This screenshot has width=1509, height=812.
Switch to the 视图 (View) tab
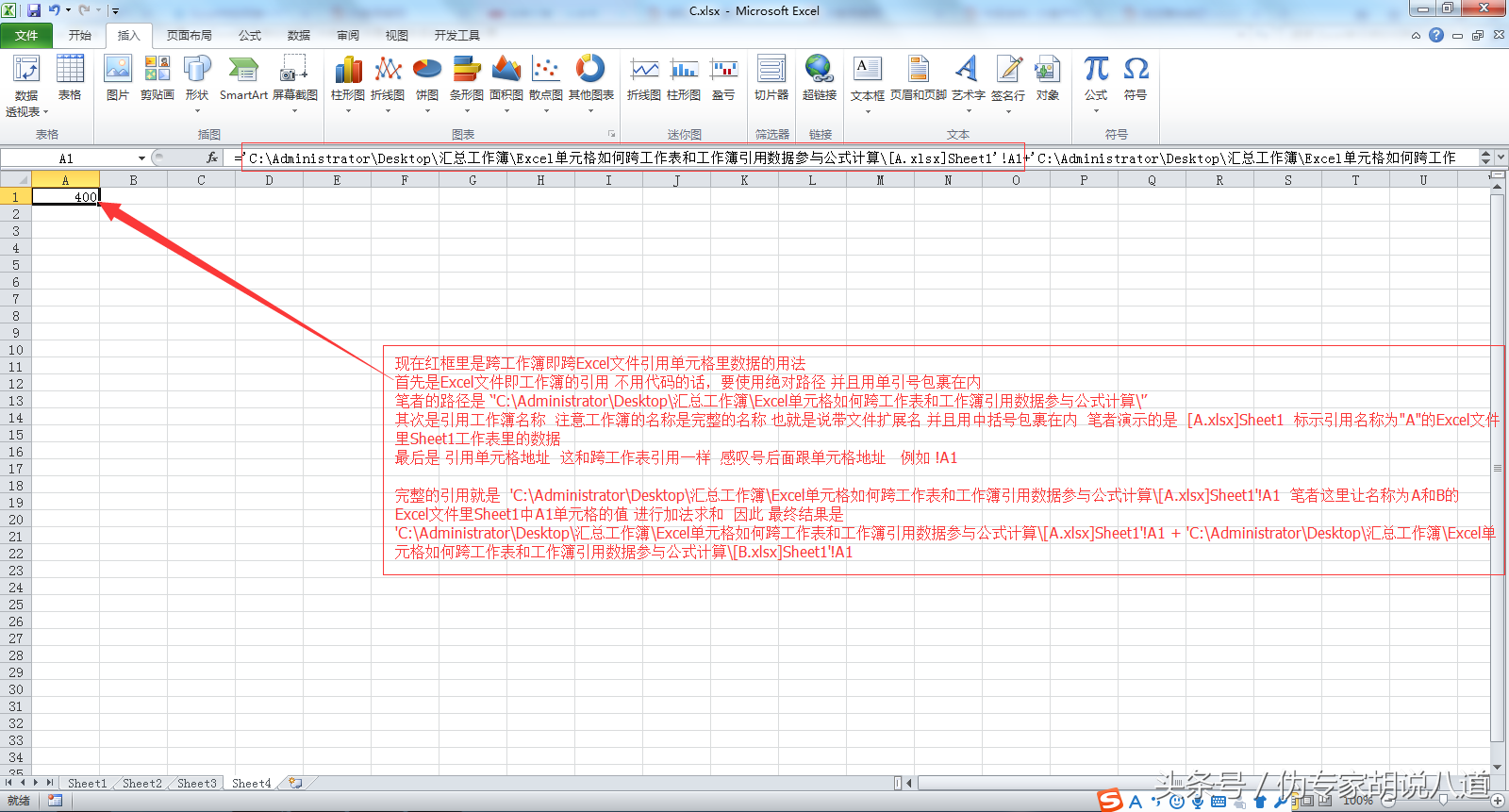tap(397, 36)
